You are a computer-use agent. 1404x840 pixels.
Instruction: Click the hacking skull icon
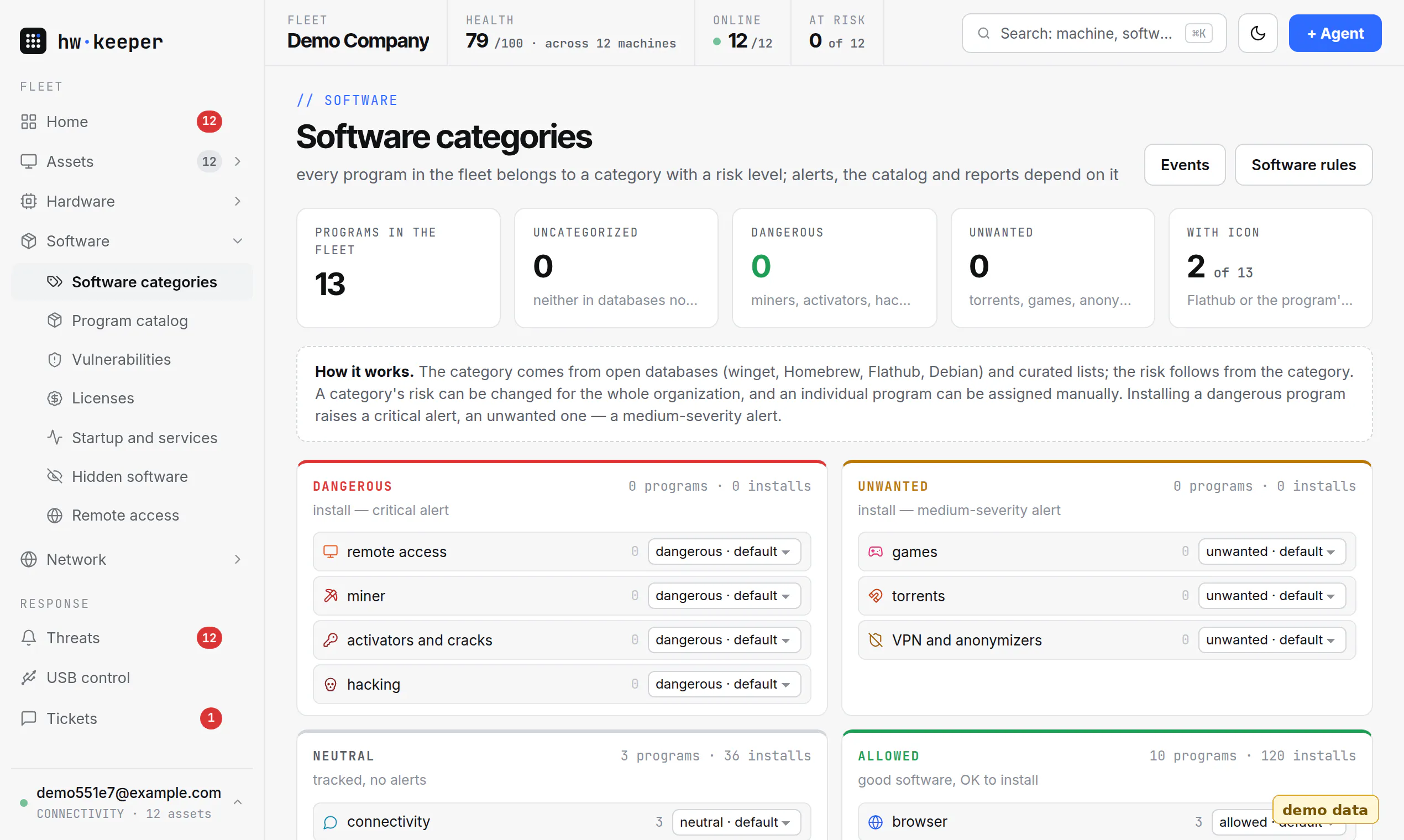point(330,684)
